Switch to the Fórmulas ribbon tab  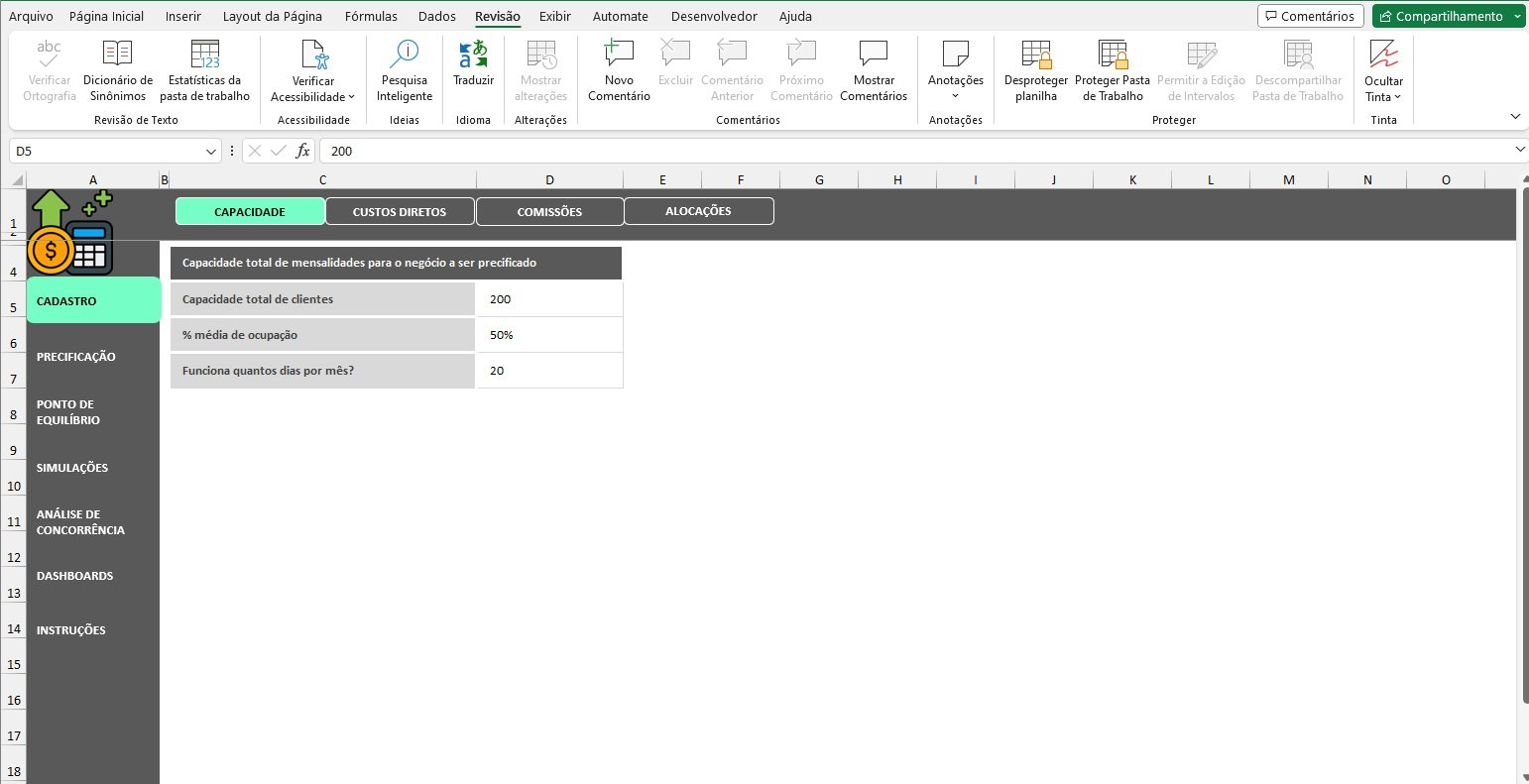tap(371, 16)
